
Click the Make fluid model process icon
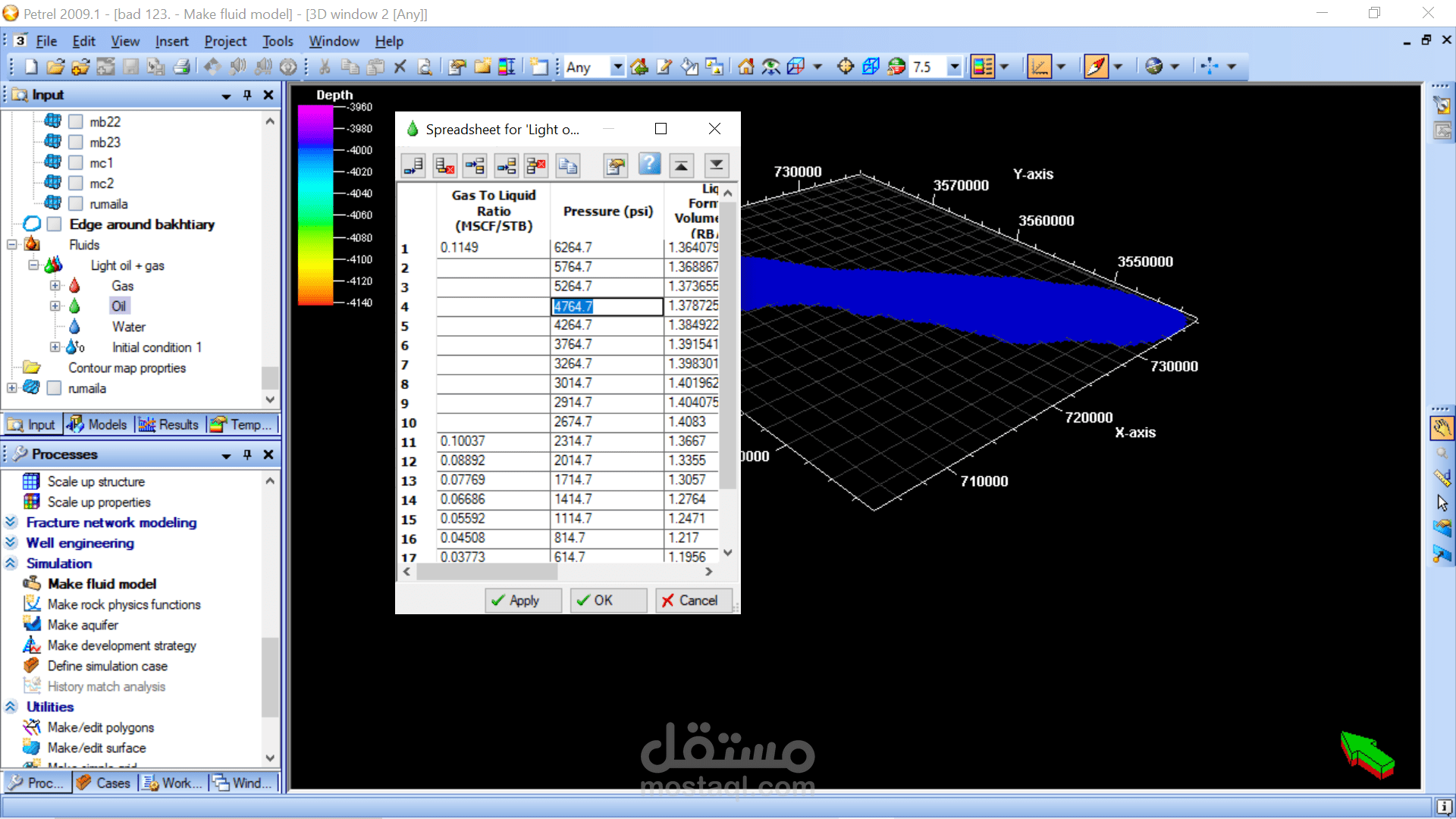[32, 583]
